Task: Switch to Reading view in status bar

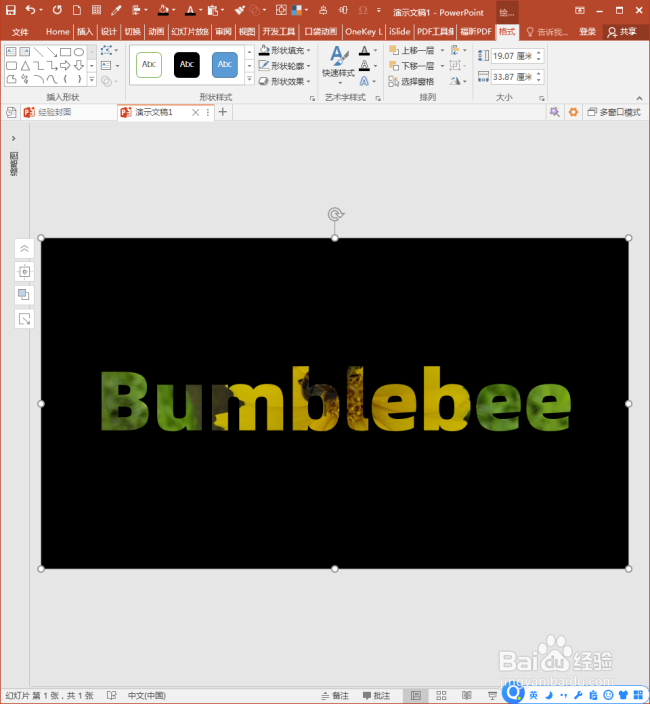Action: (467, 695)
